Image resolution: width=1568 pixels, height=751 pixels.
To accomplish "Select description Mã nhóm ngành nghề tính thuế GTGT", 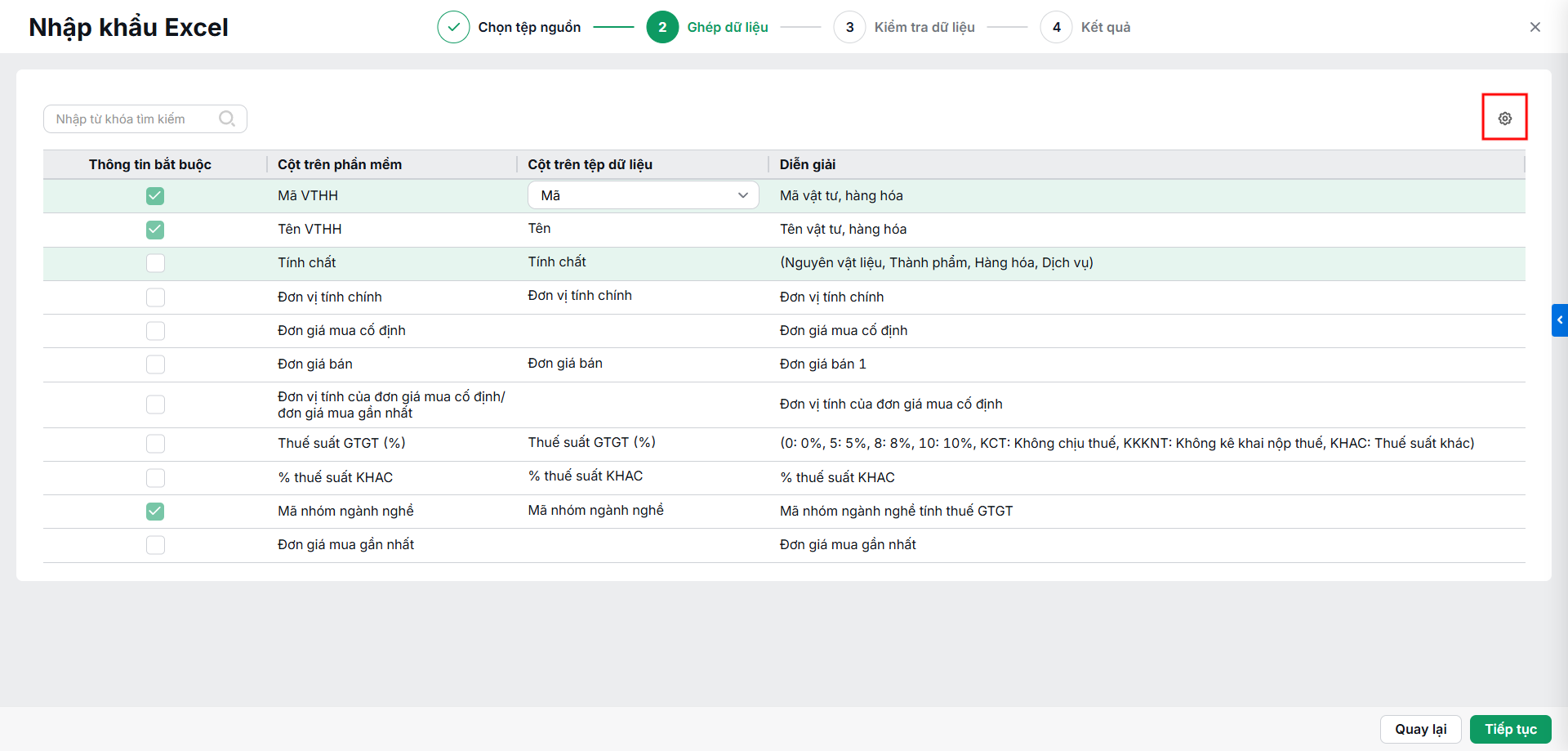I will coord(896,512).
